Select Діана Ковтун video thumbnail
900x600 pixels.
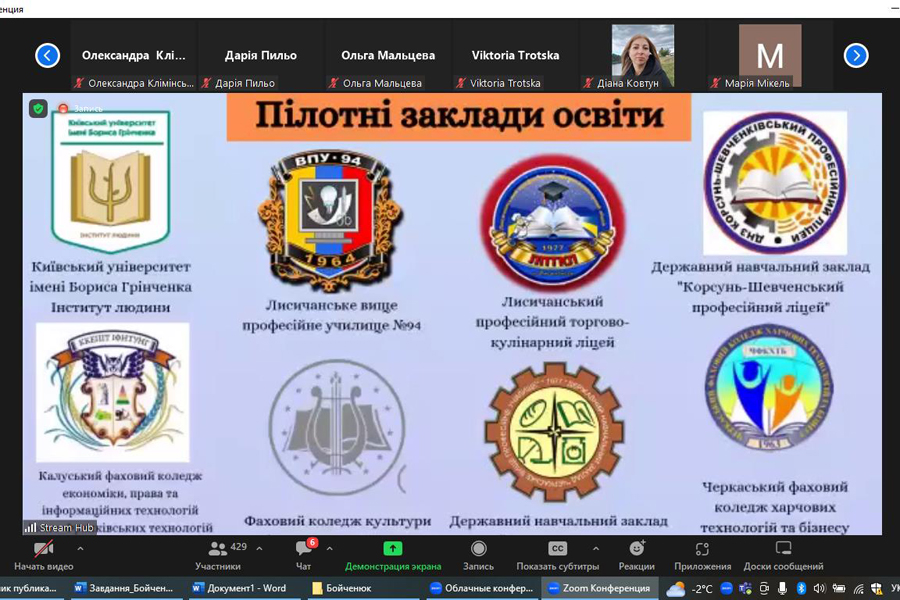(x=643, y=56)
